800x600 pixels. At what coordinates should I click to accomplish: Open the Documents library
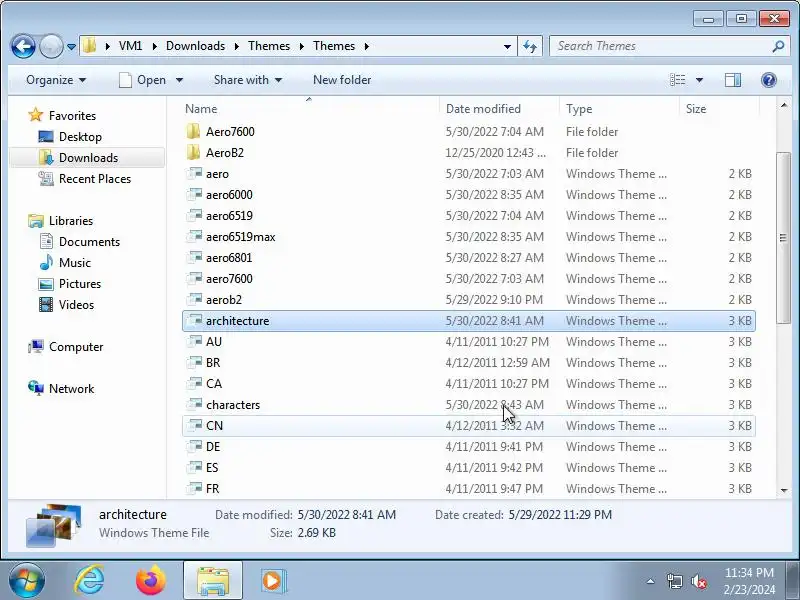pyautogui.click(x=89, y=241)
